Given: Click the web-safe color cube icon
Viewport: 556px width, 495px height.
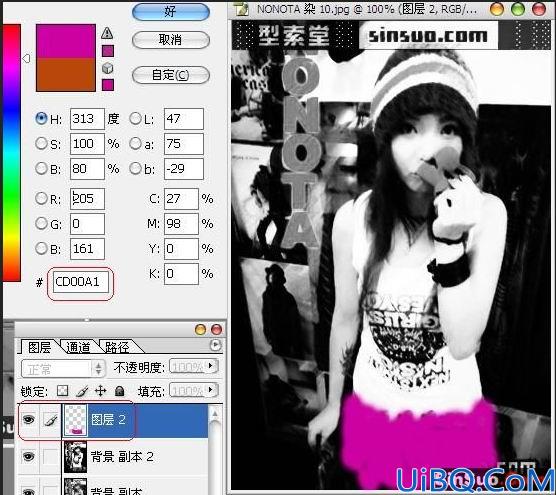Looking at the screenshot, I should click(x=107, y=68).
